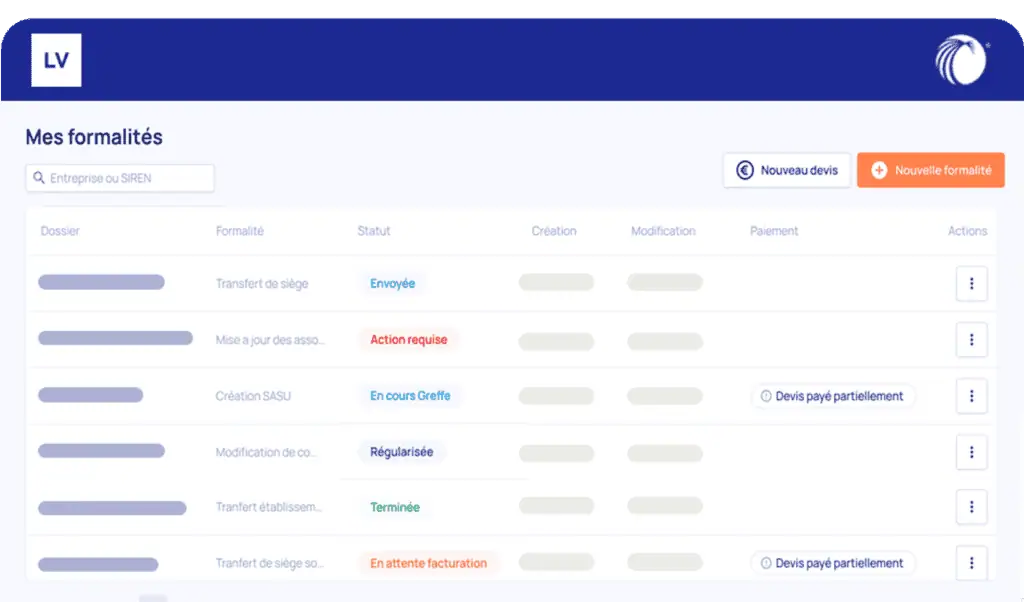Screen dimensions: 1024x602
Task: Click Devis payé partiellement badge in SASU row
Action: pos(832,396)
